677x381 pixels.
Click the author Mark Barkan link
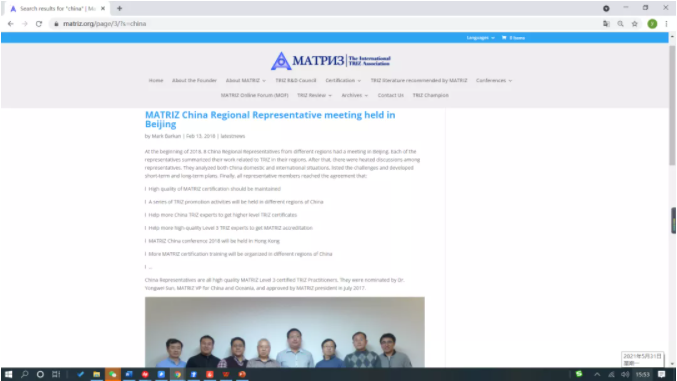tap(166, 136)
